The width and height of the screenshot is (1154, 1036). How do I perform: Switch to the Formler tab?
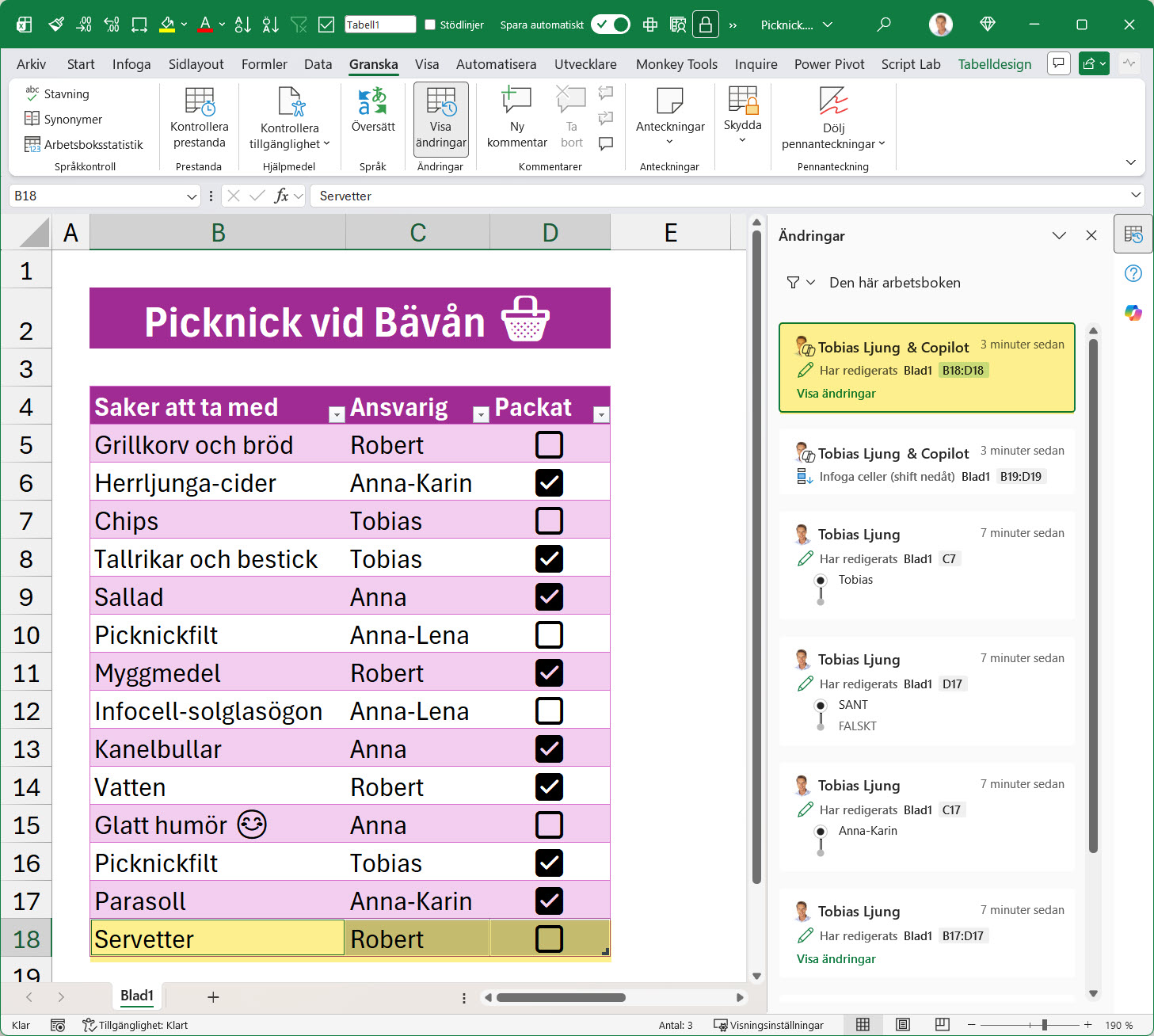pos(265,64)
